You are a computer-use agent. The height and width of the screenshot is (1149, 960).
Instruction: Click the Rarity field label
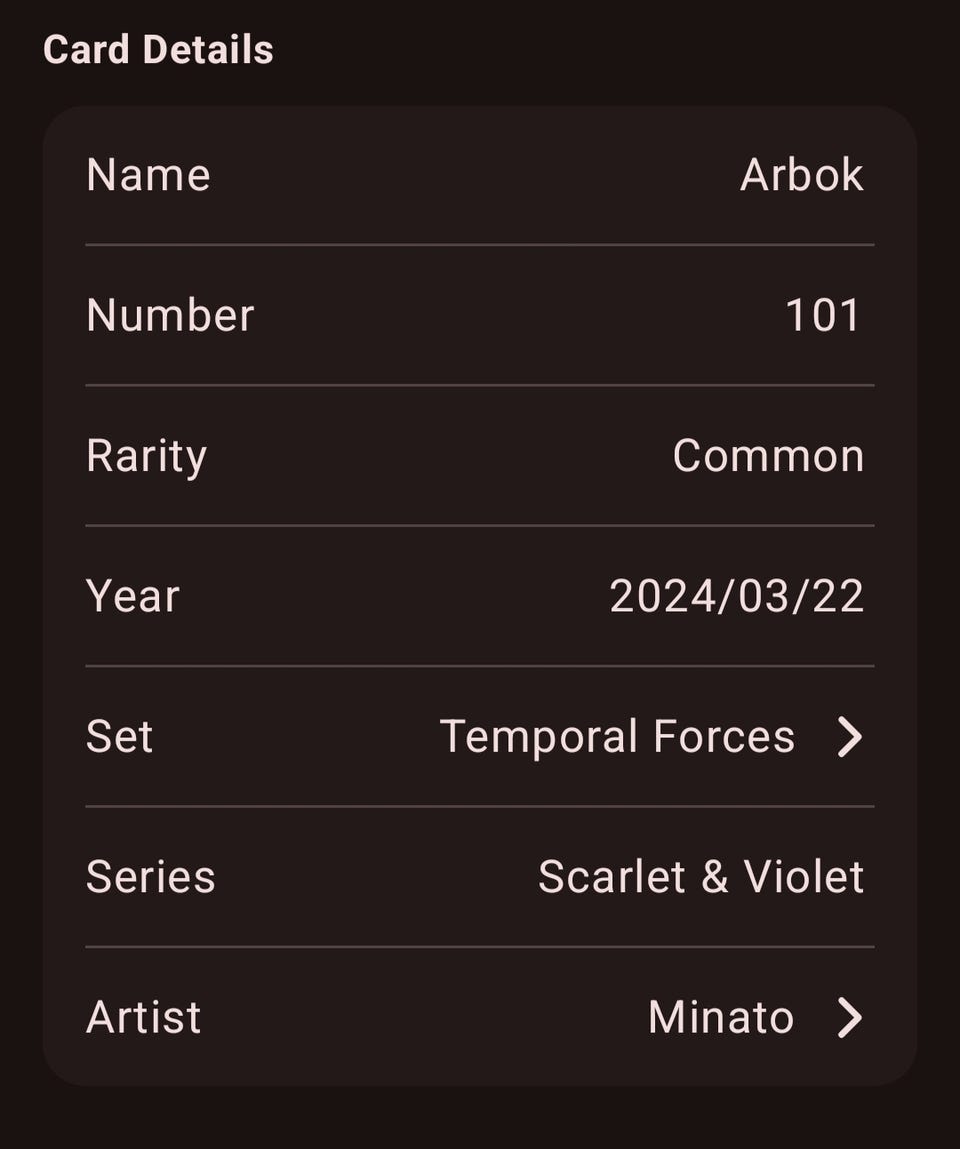click(x=146, y=456)
